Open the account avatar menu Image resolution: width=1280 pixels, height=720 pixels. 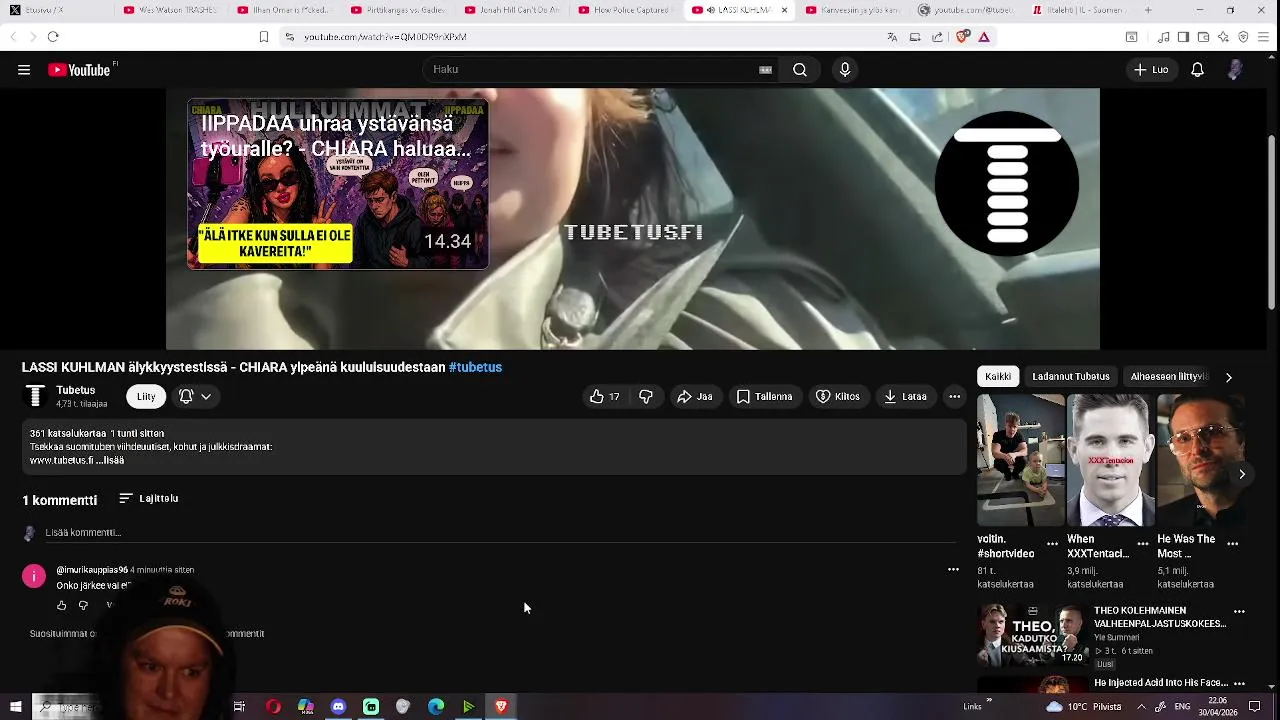coord(1236,70)
